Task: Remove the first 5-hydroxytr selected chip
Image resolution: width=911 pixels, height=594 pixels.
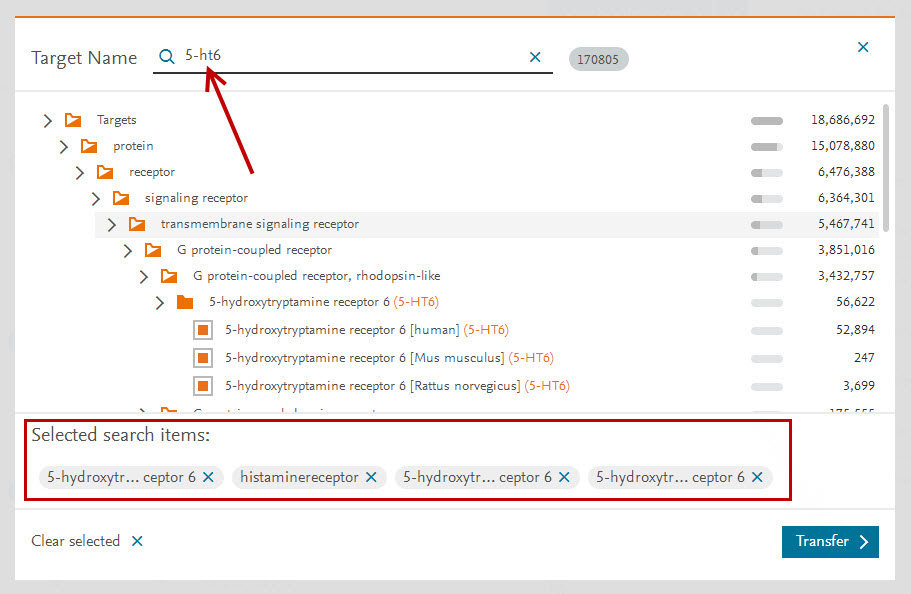Action: 208,478
